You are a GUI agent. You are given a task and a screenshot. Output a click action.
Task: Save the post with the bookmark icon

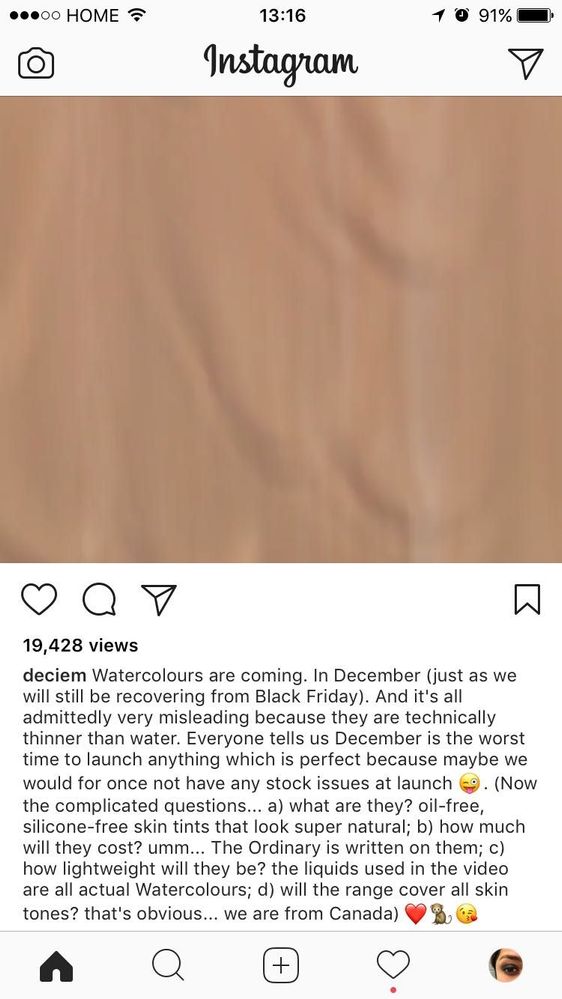pyautogui.click(x=527, y=600)
